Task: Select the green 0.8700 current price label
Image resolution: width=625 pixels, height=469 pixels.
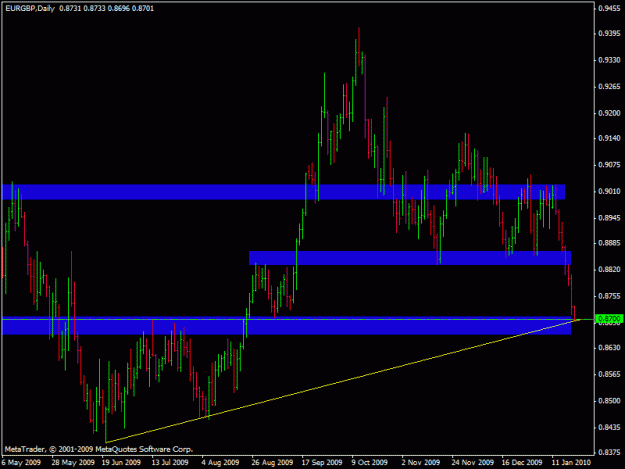Action: [x=609, y=319]
